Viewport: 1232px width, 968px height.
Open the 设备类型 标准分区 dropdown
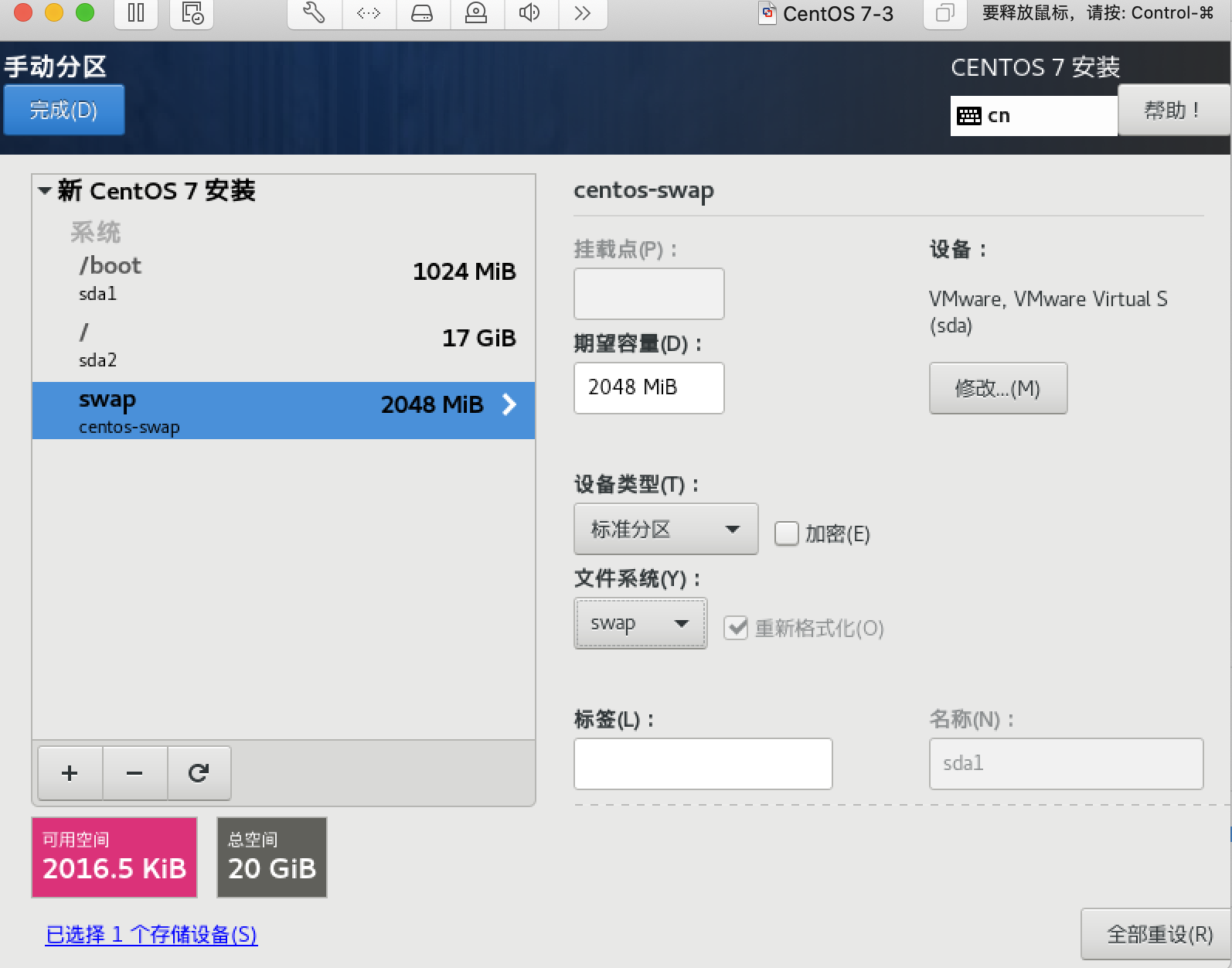pyautogui.click(x=665, y=529)
